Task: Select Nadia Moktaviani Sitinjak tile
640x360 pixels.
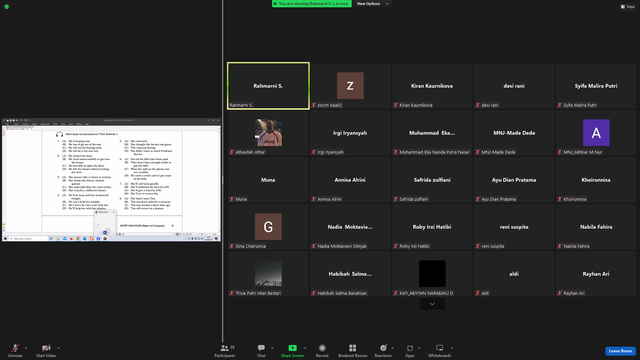Action: tap(350, 227)
